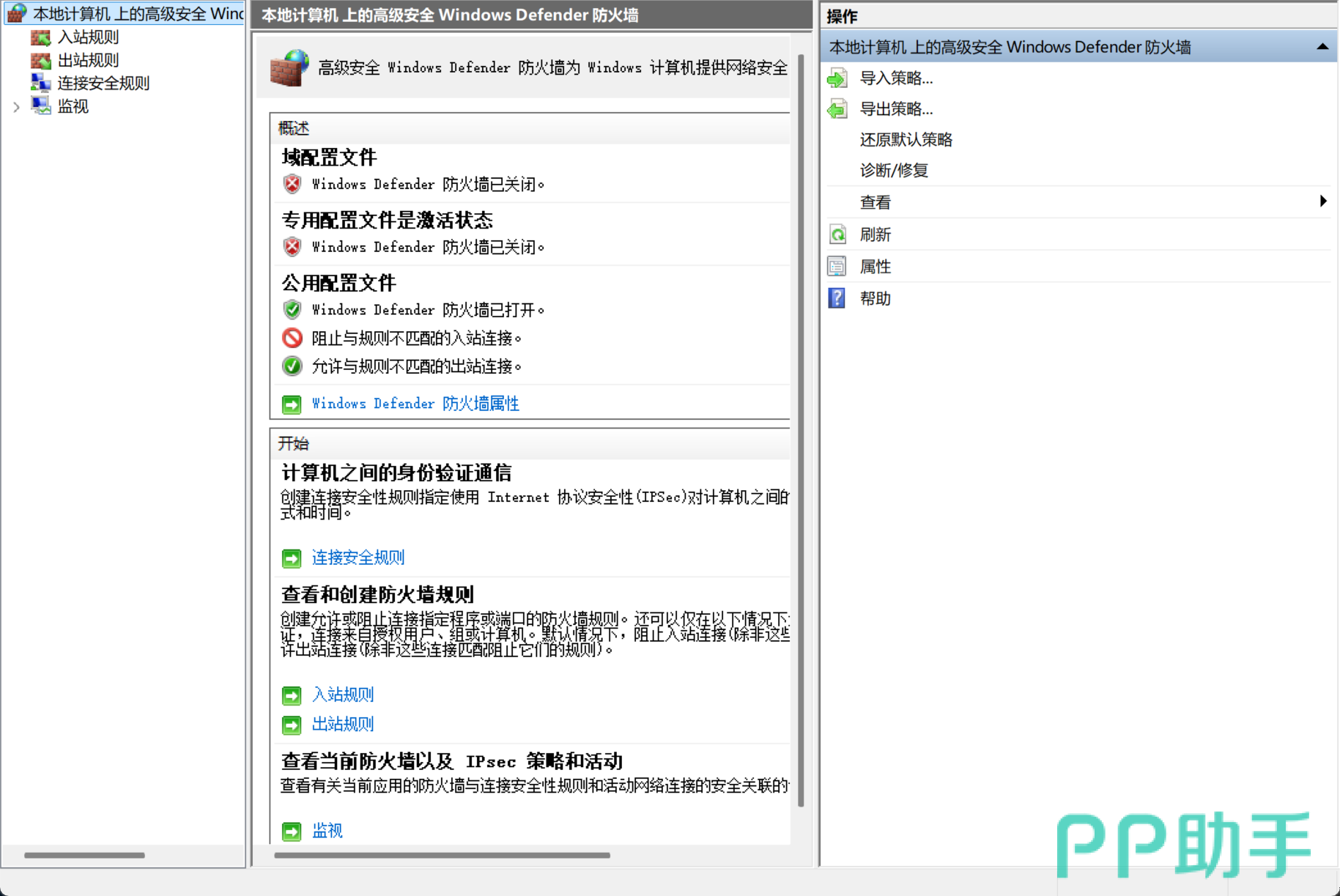This screenshot has width=1340, height=896.
Task: Open the 入站规则 link in center pane
Action: tap(343, 695)
